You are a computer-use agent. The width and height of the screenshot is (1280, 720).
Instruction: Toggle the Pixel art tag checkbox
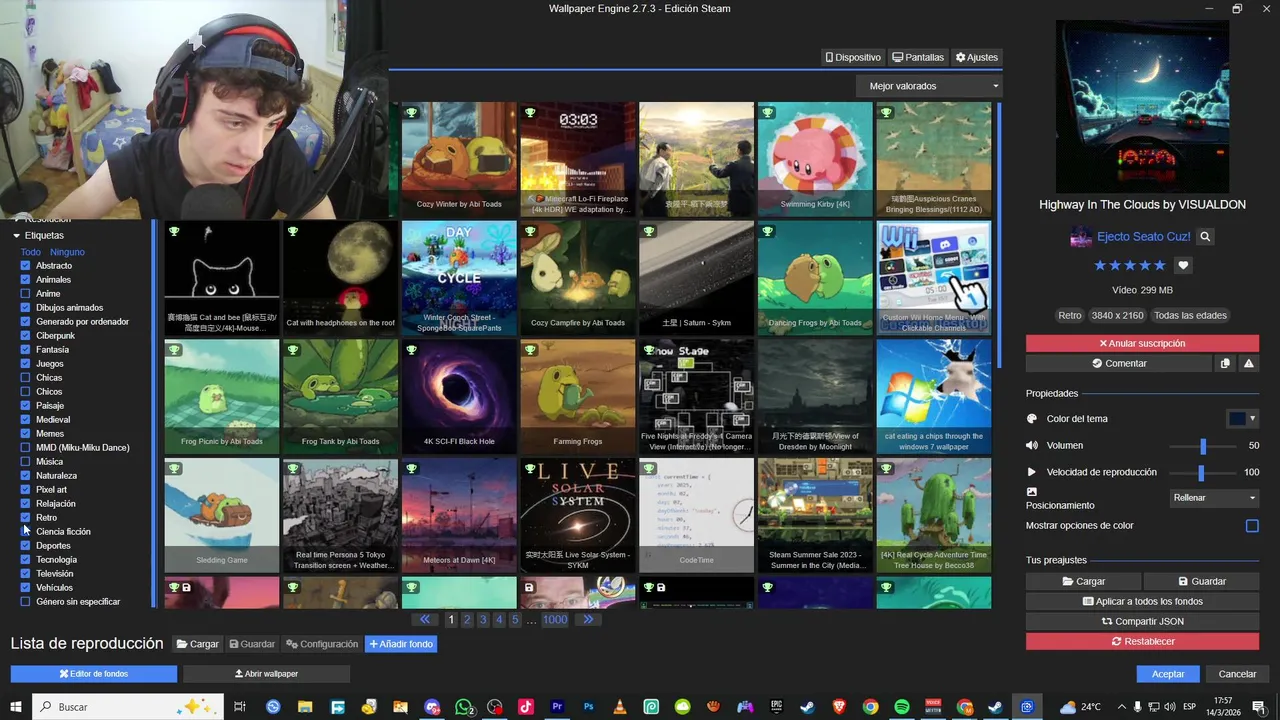coord(26,490)
